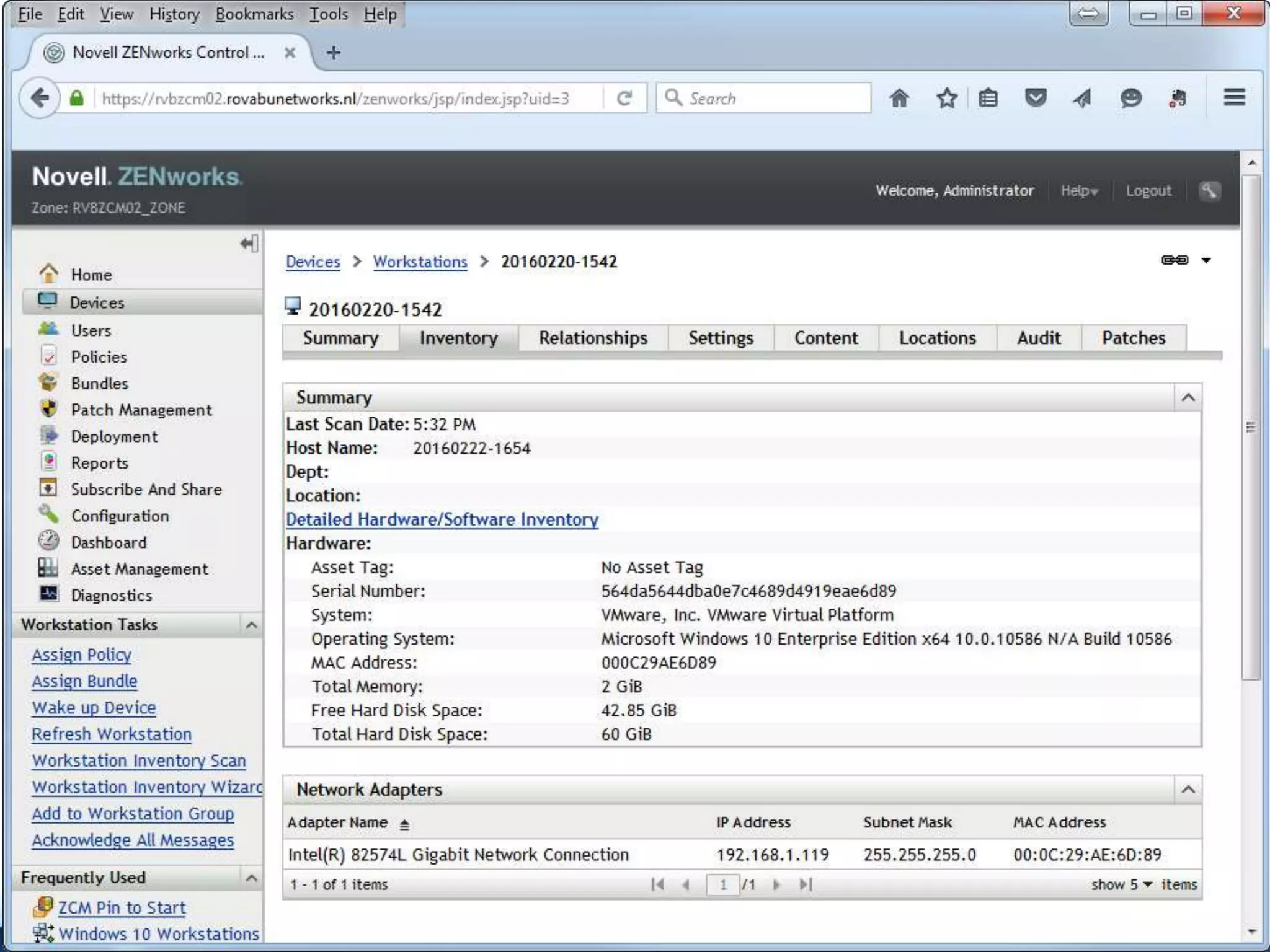Collapse the Workstation Tasks section
Image resolution: width=1270 pixels, height=952 pixels.
click(251, 625)
